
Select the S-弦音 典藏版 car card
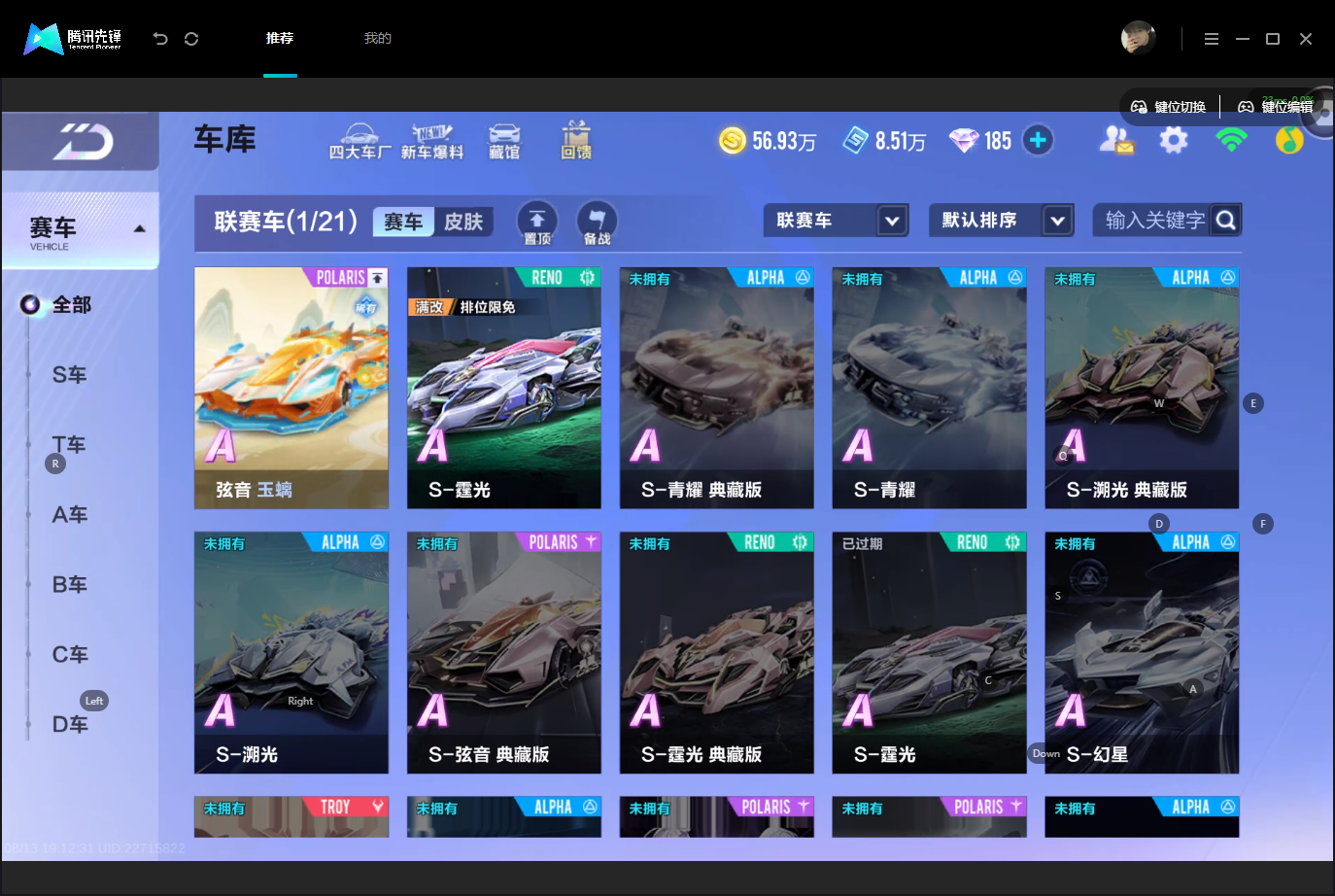(x=504, y=652)
